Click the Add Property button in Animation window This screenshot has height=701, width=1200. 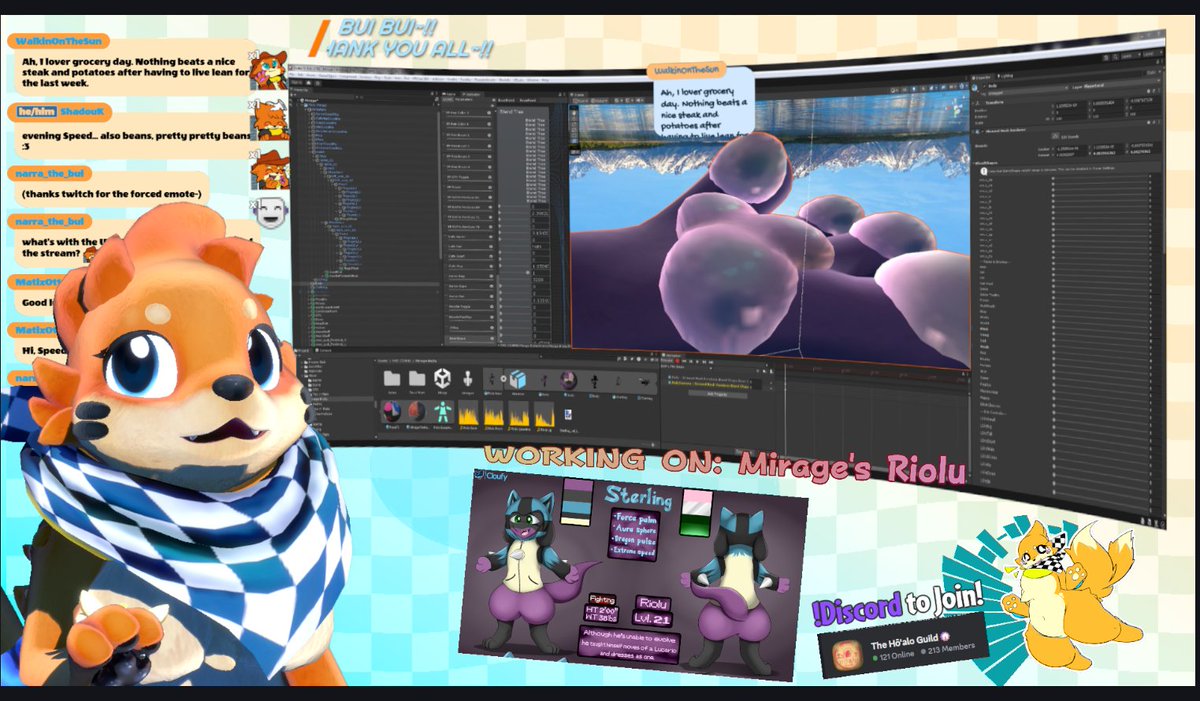(x=719, y=394)
